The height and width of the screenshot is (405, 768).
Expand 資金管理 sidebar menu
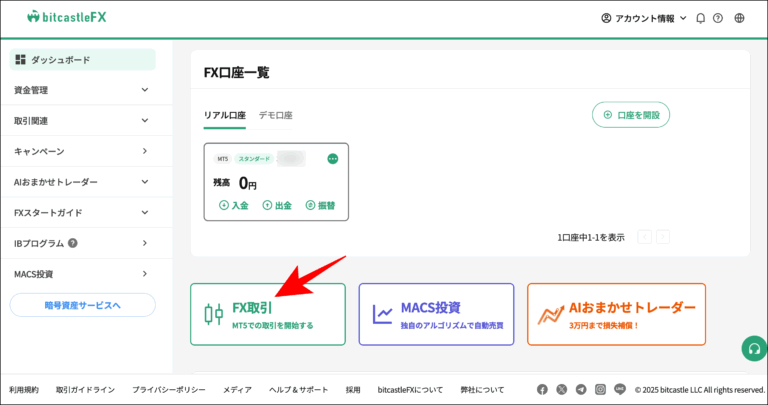tap(87, 90)
